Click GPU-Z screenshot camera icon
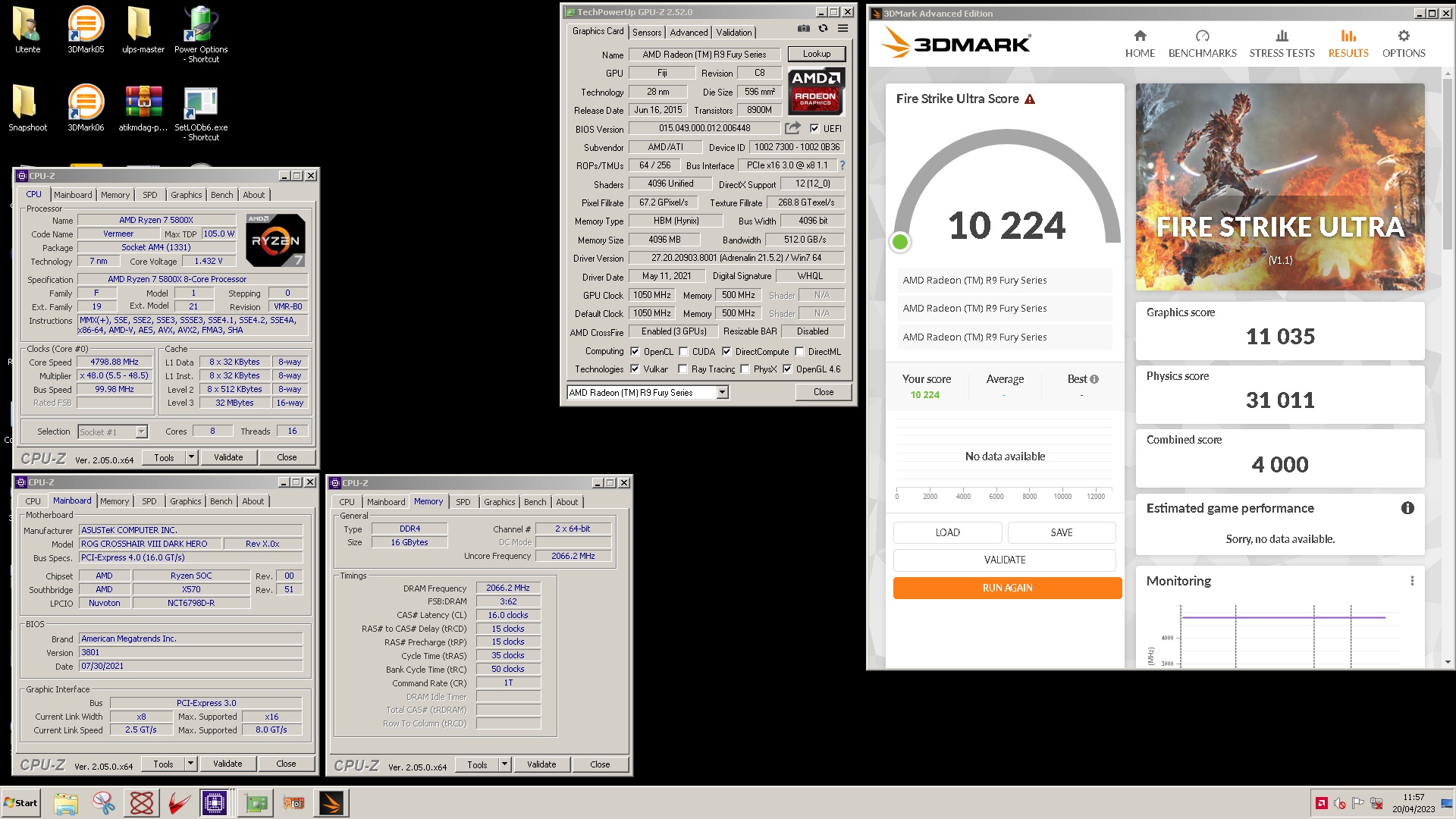This screenshot has height=819, width=1456. (803, 29)
